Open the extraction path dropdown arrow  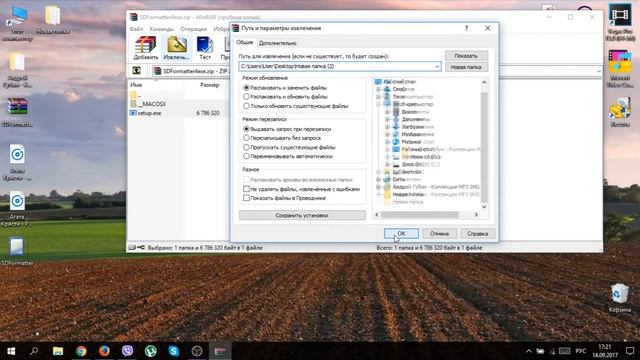tap(437, 66)
